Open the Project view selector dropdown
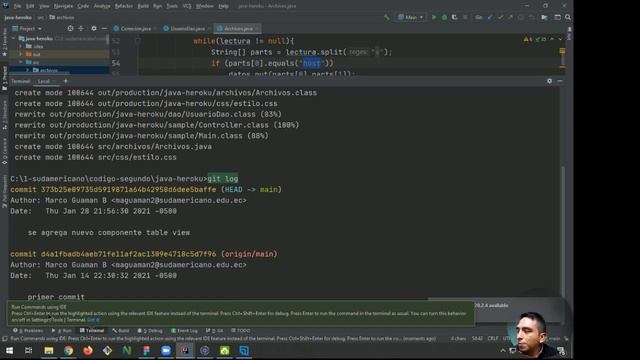Viewport: 640px width, 360px height. (27, 29)
